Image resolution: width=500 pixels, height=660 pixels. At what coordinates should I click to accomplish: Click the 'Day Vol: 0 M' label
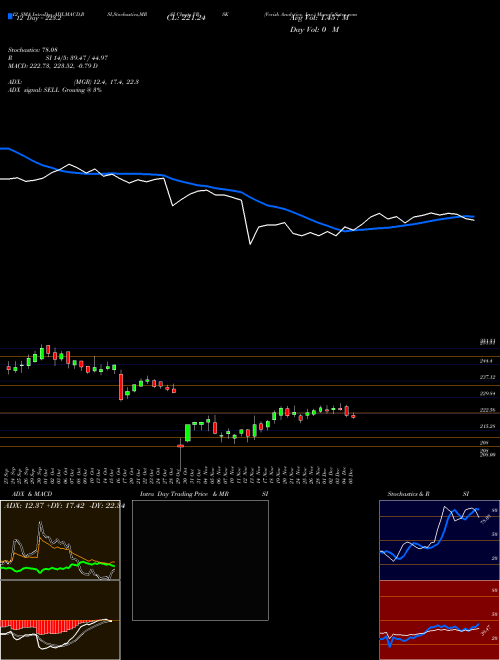tap(314, 29)
